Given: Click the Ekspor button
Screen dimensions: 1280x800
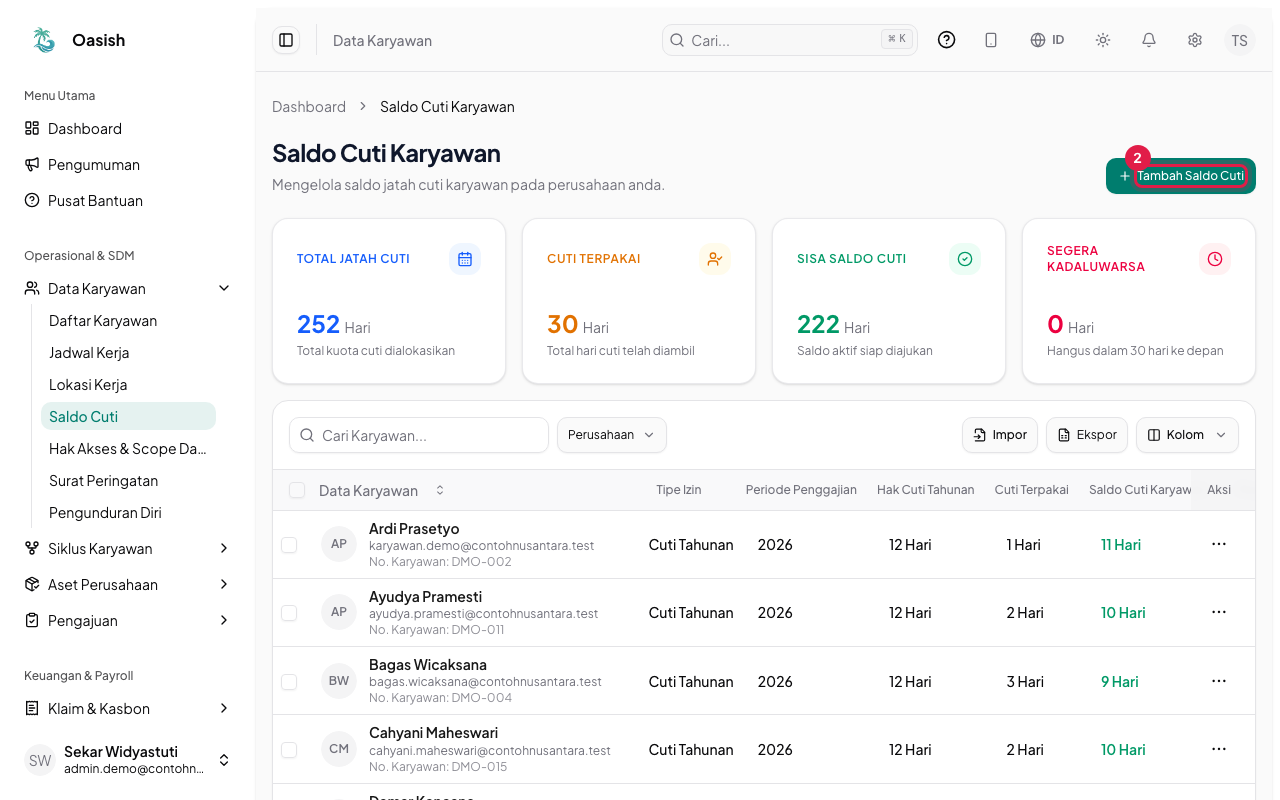Looking at the screenshot, I should [x=1087, y=435].
